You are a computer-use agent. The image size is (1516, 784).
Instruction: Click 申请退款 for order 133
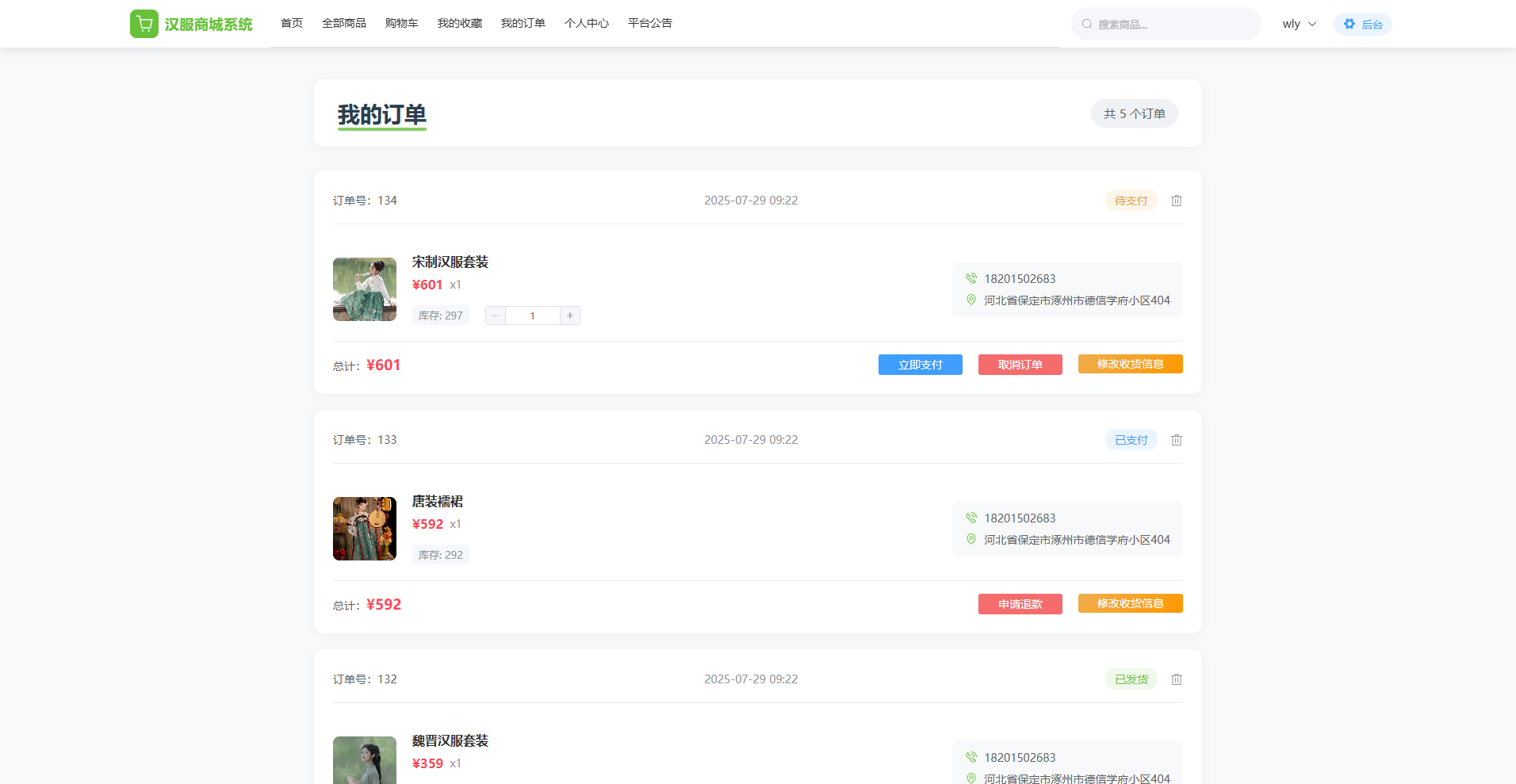click(x=1020, y=604)
